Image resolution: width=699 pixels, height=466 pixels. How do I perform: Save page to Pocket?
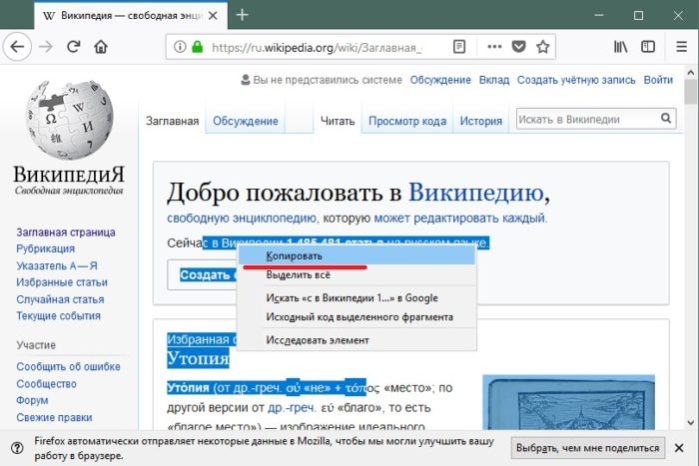(518, 47)
